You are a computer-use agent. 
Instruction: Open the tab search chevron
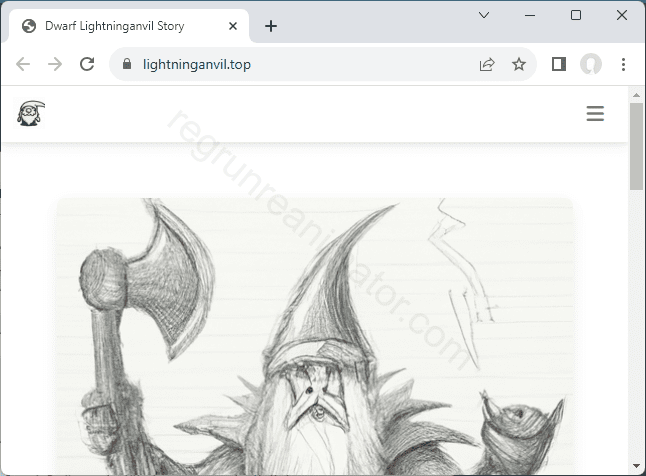coord(484,15)
